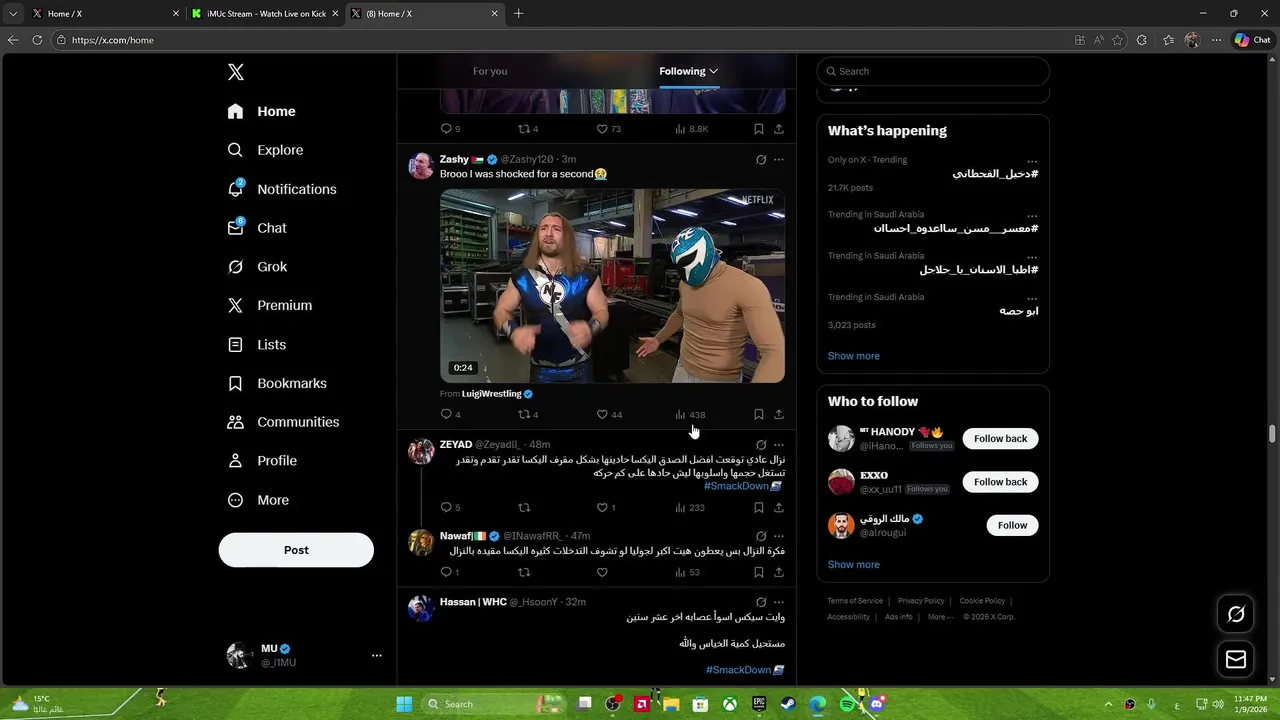The width and height of the screenshot is (1280, 720).
Task: Open Grok icon on Hassan's post
Action: 761,602
